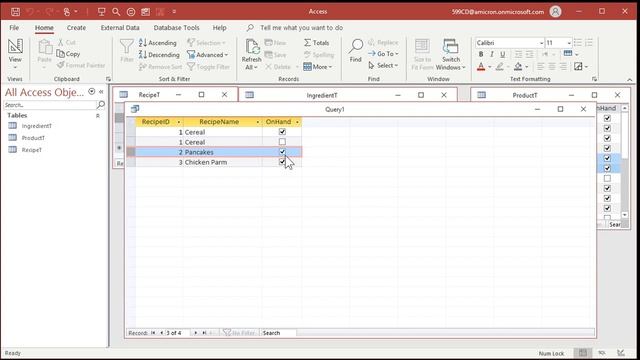Open IngredientT table in navigation pane

(x=36, y=126)
